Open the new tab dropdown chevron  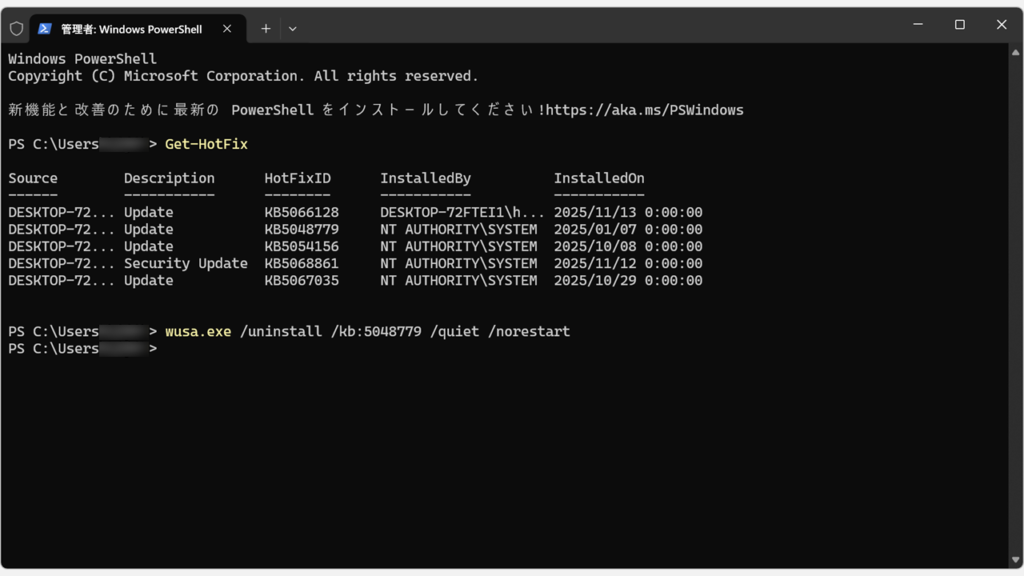point(292,28)
